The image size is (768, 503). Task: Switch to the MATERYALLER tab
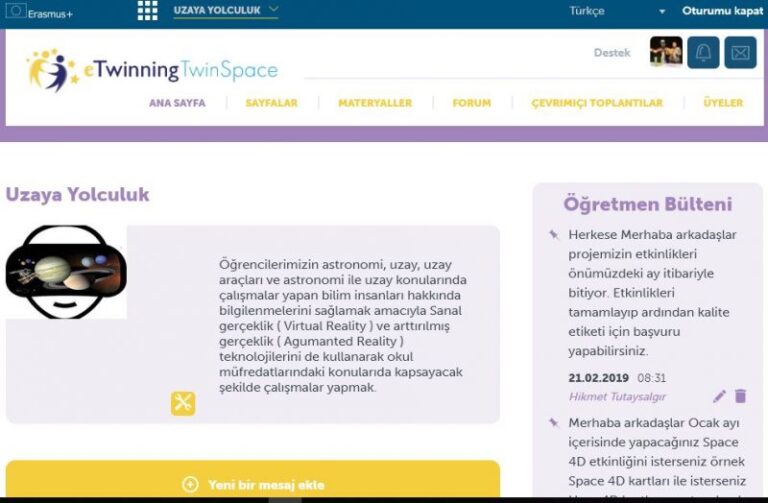click(x=375, y=103)
